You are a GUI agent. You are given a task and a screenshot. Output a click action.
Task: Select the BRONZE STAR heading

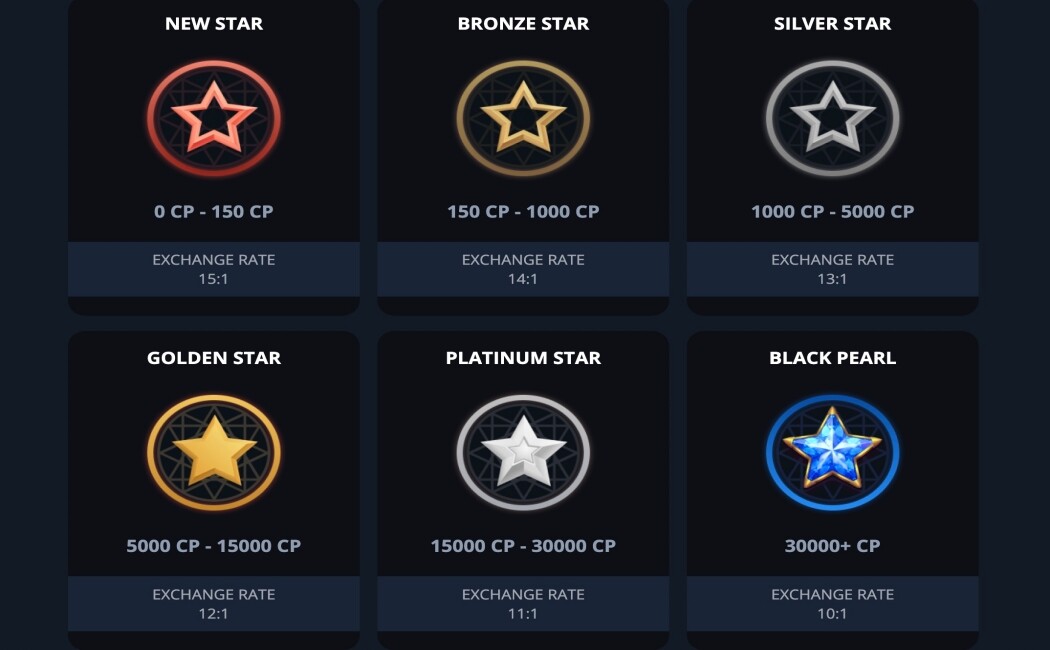(523, 24)
